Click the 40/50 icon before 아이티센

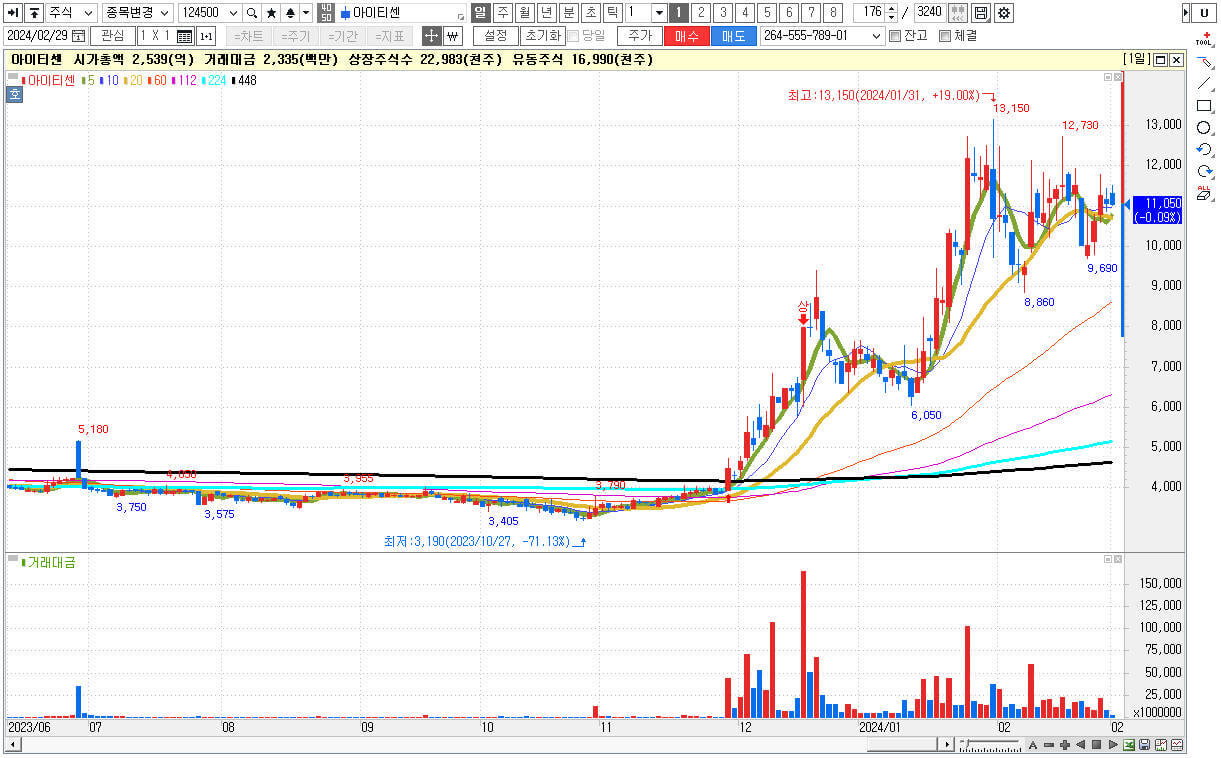(x=326, y=13)
